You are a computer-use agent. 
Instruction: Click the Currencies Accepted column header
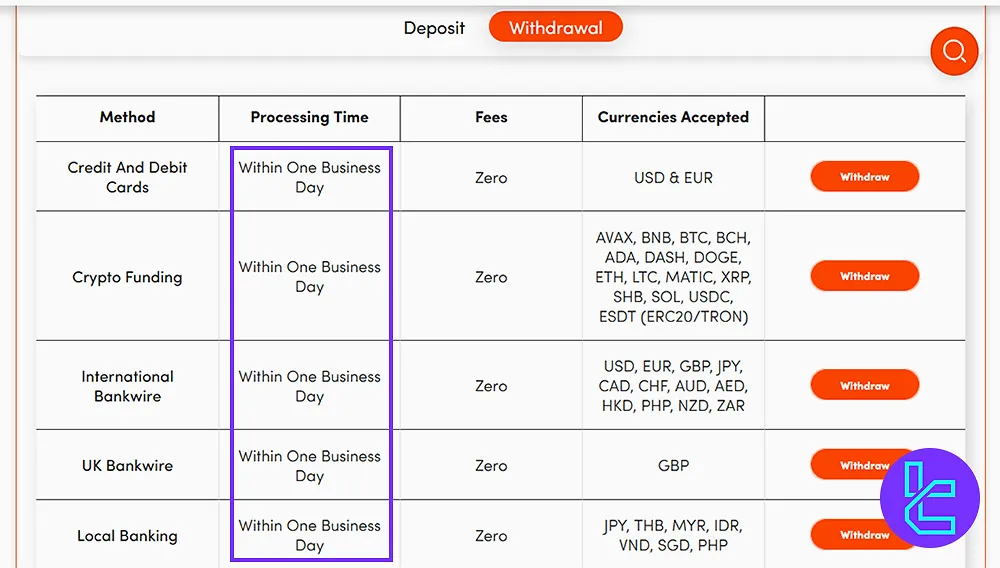click(673, 117)
